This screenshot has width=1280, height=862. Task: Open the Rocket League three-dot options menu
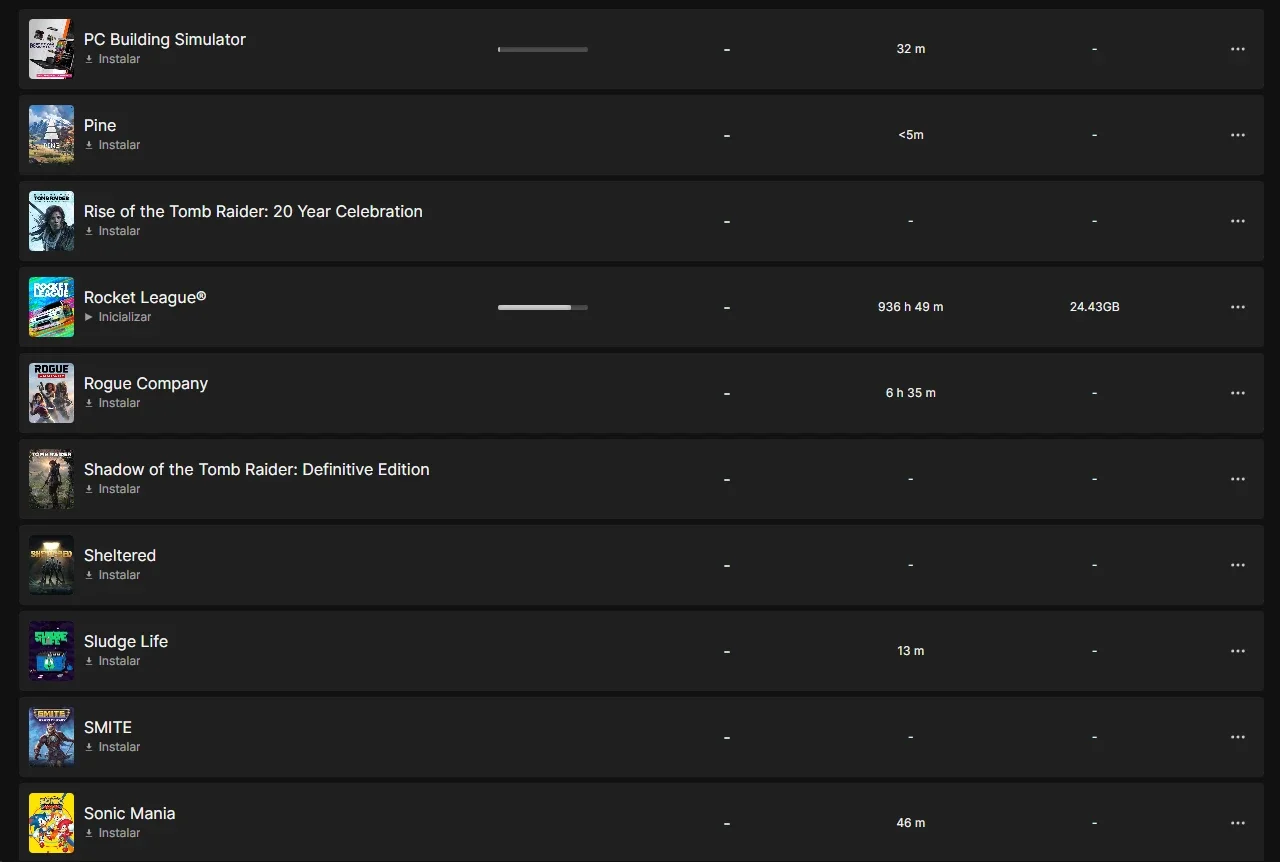1238,307
